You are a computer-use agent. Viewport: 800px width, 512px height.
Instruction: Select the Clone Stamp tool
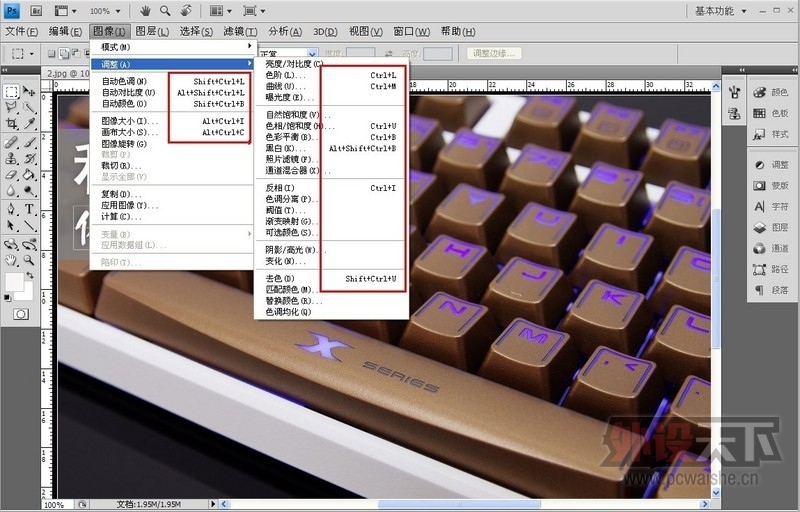point(11,159)
